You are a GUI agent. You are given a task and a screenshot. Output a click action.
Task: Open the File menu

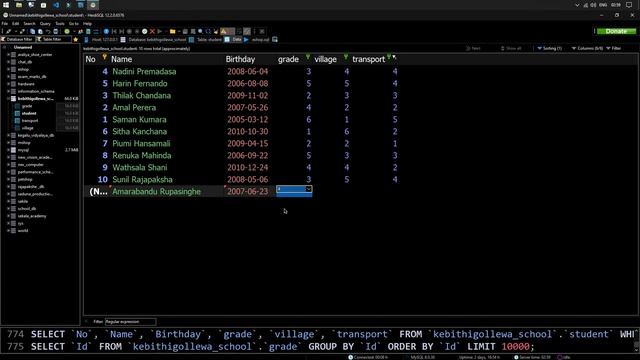[x=4, y=24]
